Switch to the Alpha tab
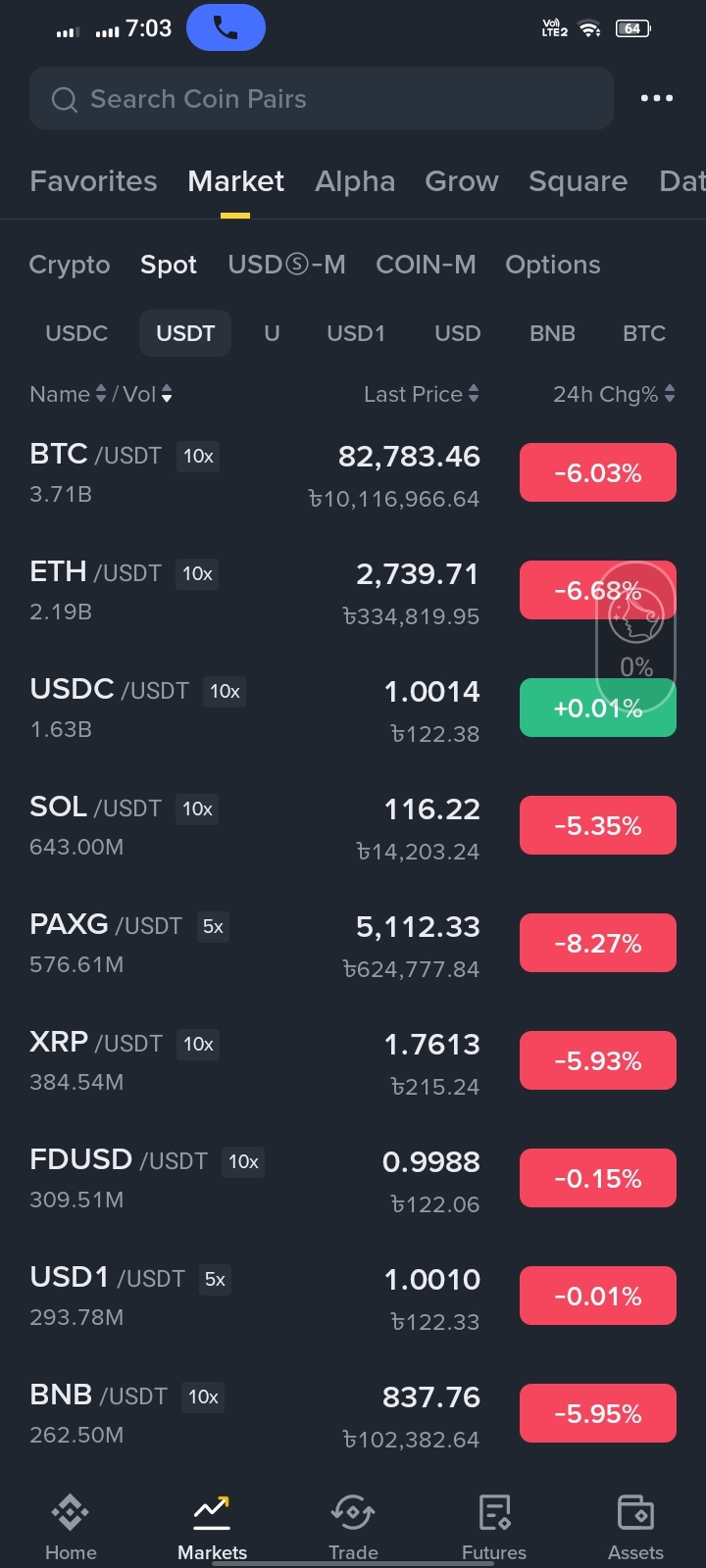 coord(355,181)
